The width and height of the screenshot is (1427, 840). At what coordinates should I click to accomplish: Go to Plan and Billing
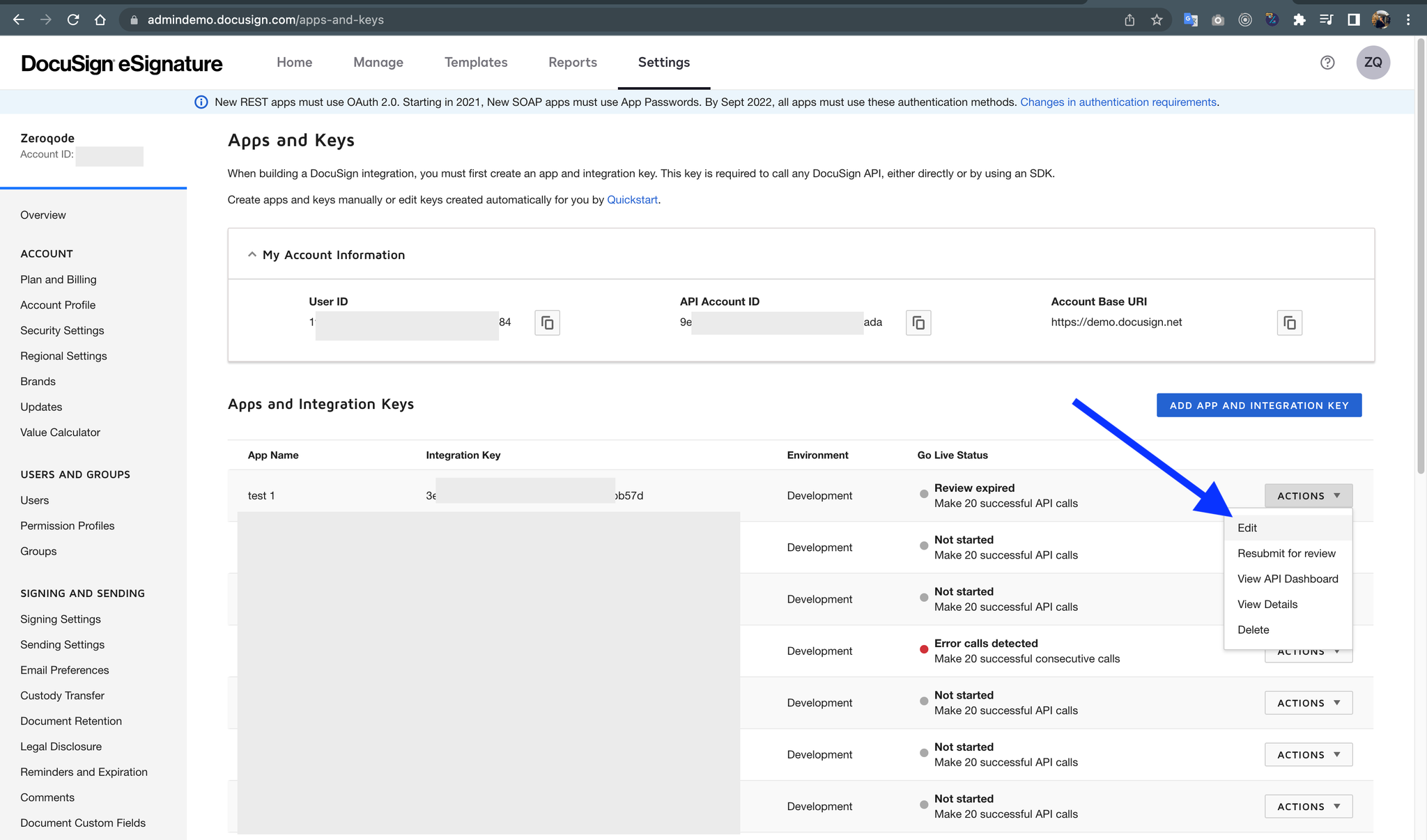pyautogui.click(x=59, y=279)
